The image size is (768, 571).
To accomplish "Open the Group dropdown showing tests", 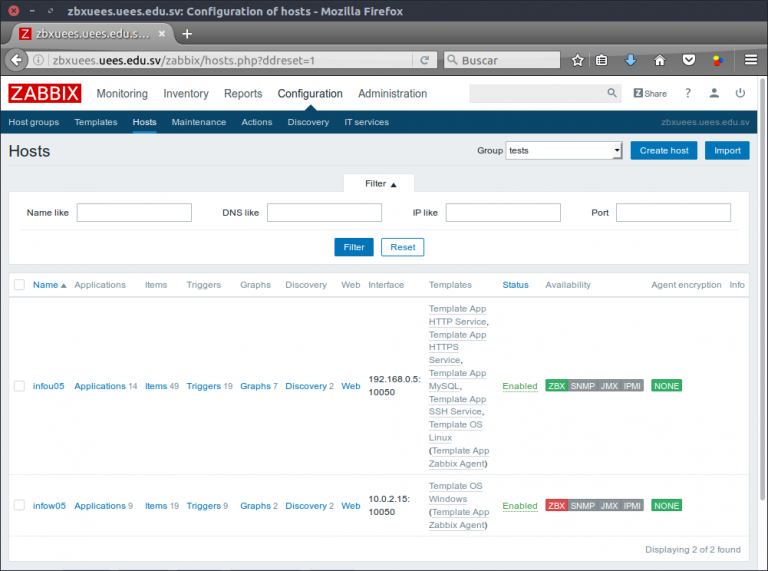I will coord(564,150).
